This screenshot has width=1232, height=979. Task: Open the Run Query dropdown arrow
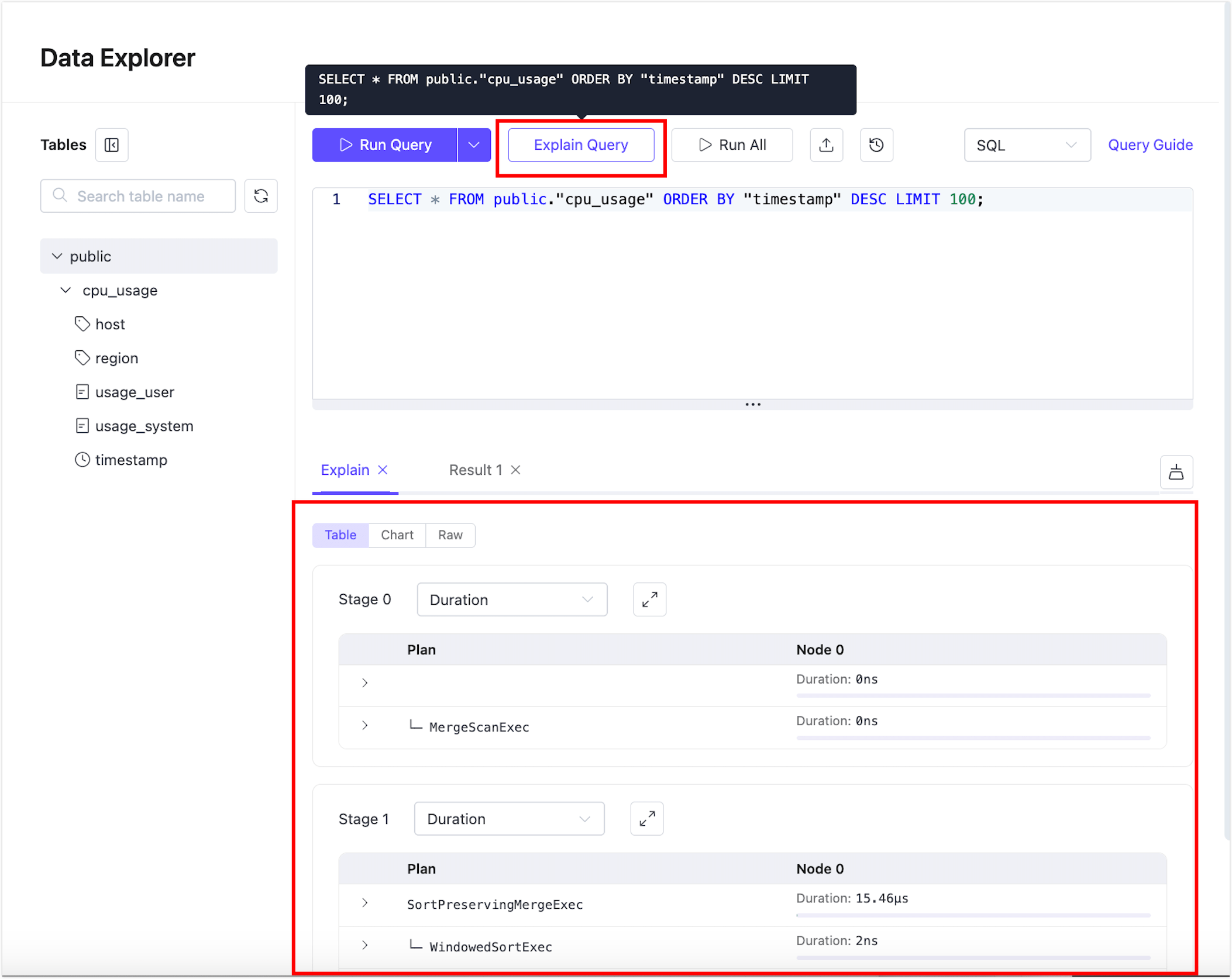coord(474,145)
